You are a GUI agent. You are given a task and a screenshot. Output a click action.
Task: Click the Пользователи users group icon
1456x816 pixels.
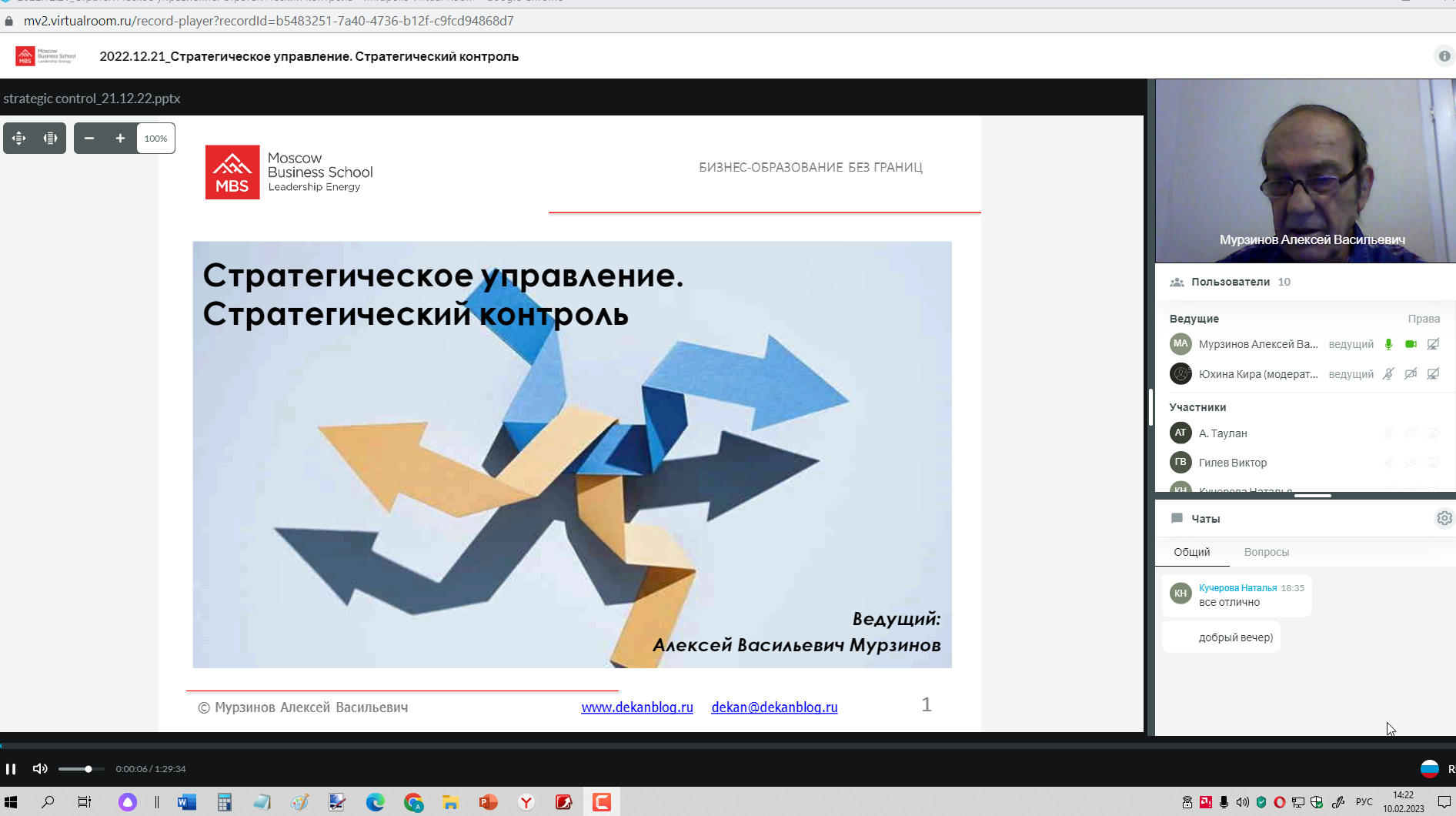[1177, 282]
